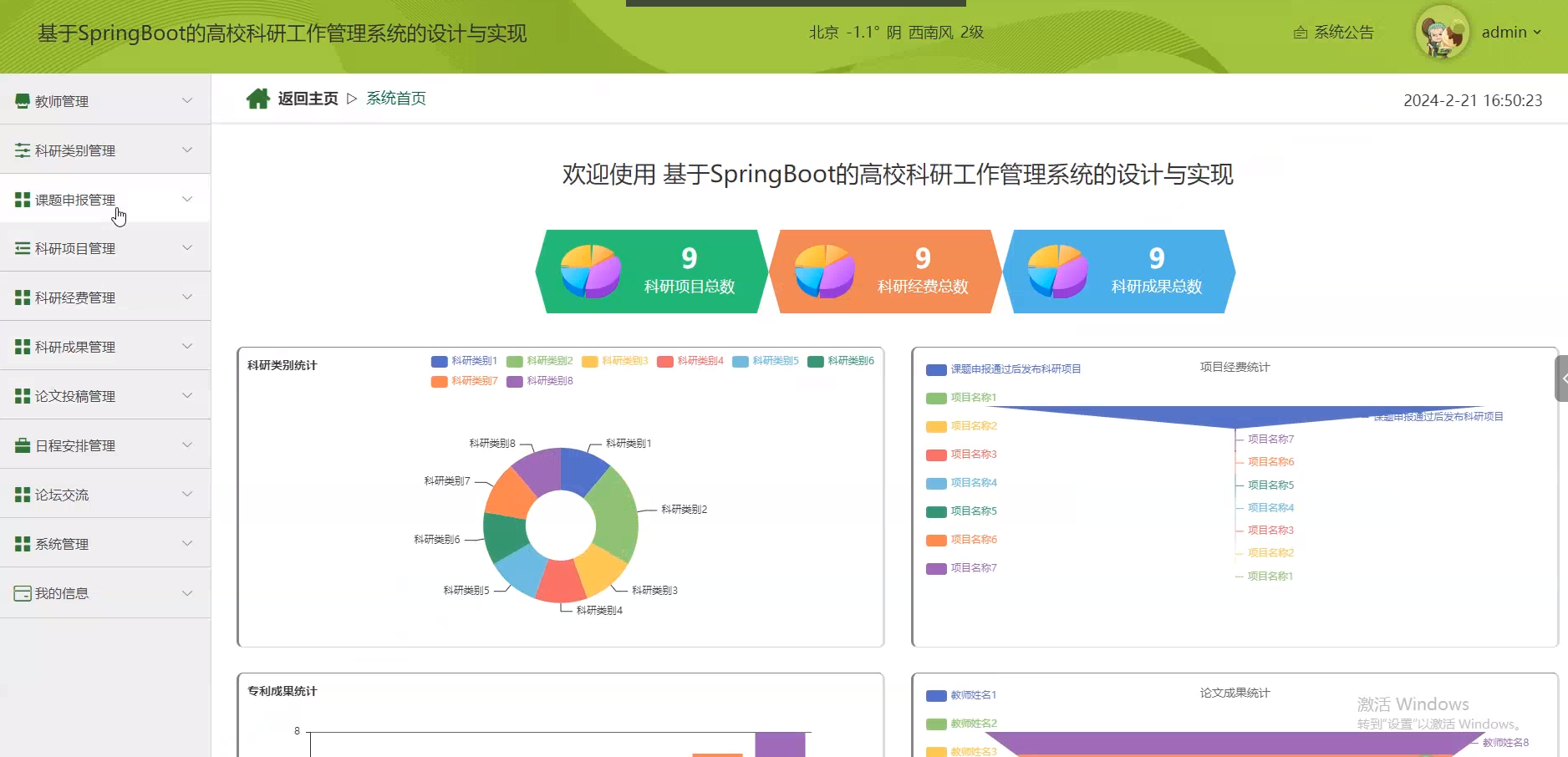
Task: Click the 教师管理 sidebar icon
Action: click(23, 101)
